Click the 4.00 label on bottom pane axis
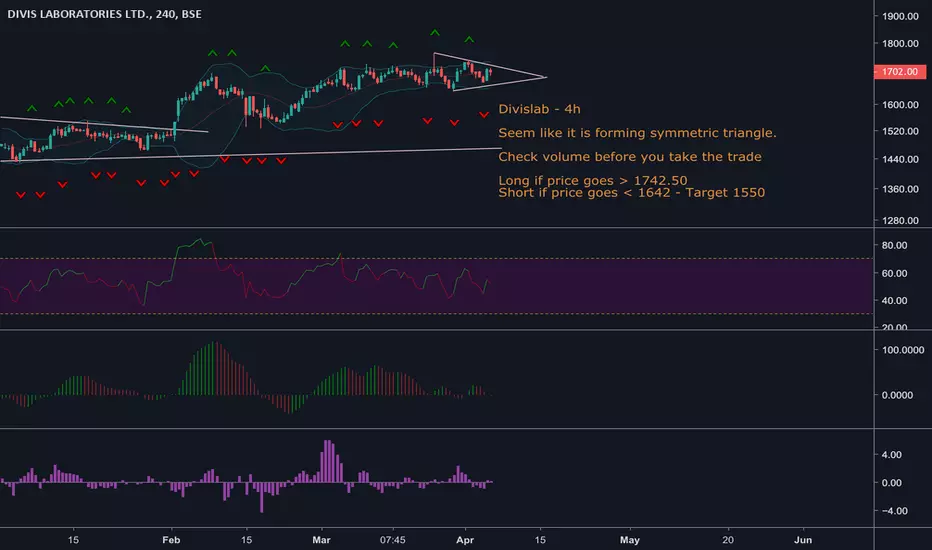Viewport: 932px width, 550px height. click(x=892, y=455)
